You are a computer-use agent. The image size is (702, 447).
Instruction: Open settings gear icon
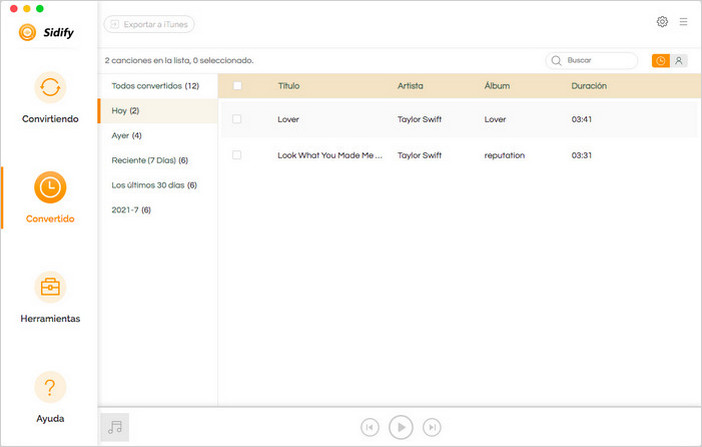[662, 21]
